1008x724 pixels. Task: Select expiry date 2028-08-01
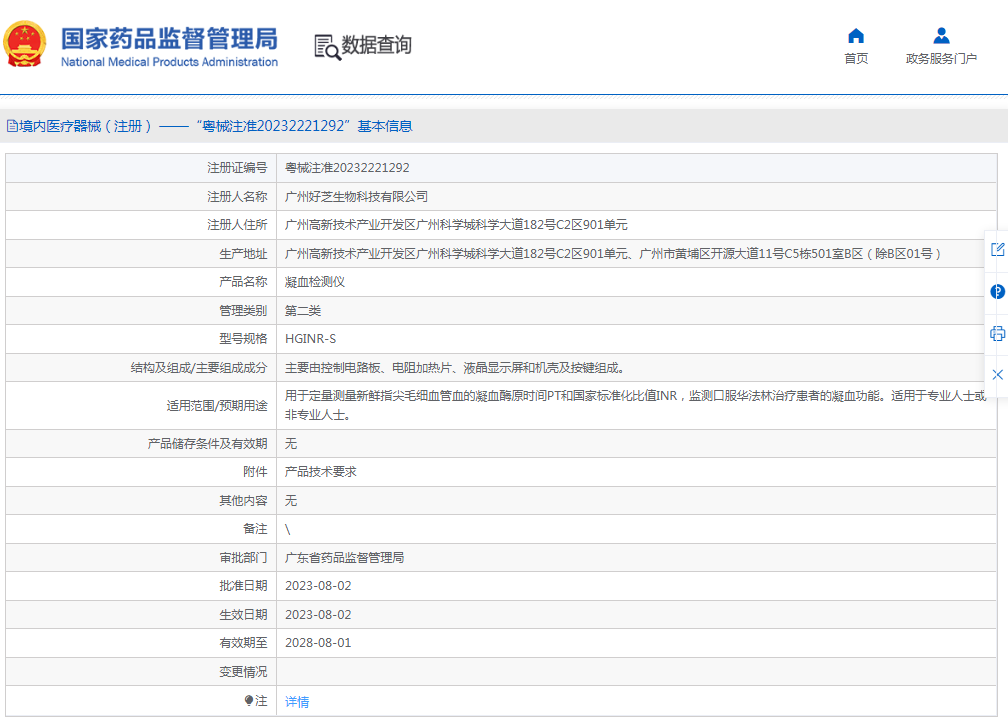318,643
